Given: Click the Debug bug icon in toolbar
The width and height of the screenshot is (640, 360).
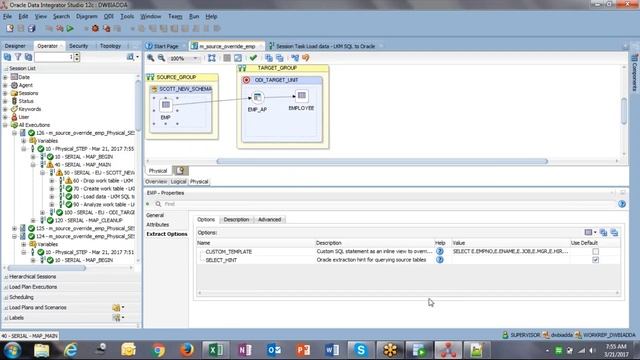Looking at the screenshot, I should pos(95,28).
